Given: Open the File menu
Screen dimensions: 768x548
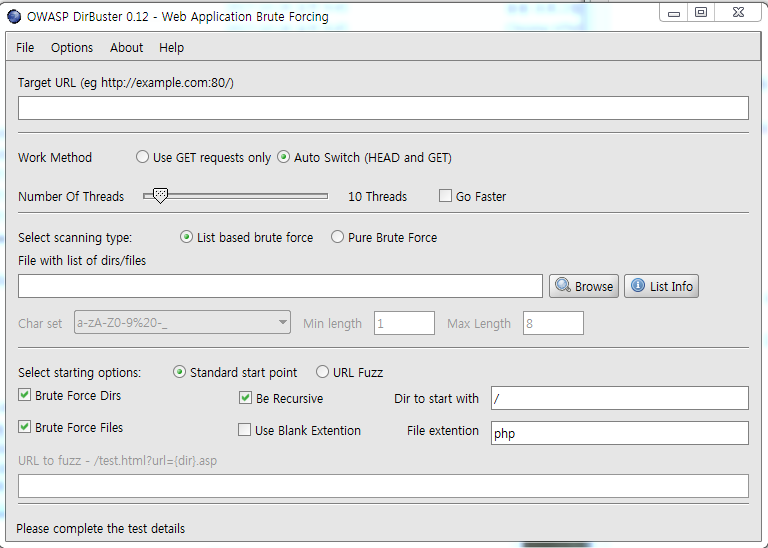Looking at the screenshot, I should coord(25,48).
